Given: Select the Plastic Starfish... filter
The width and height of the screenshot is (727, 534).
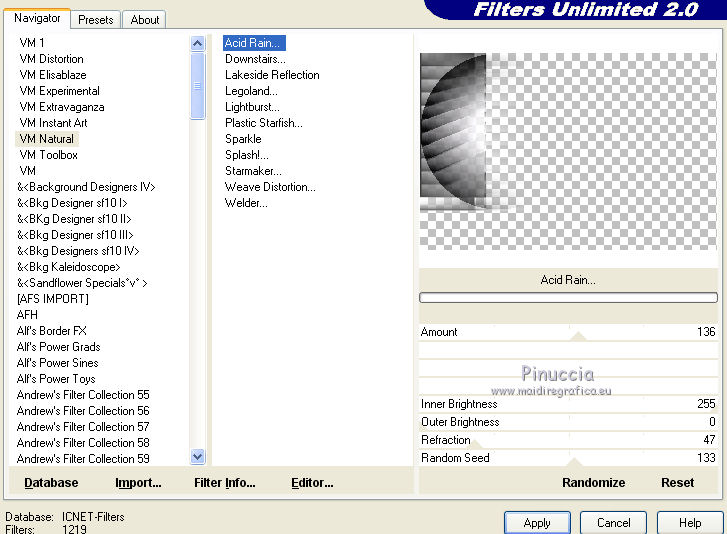Looking at the screenshot, I should 264,123.
